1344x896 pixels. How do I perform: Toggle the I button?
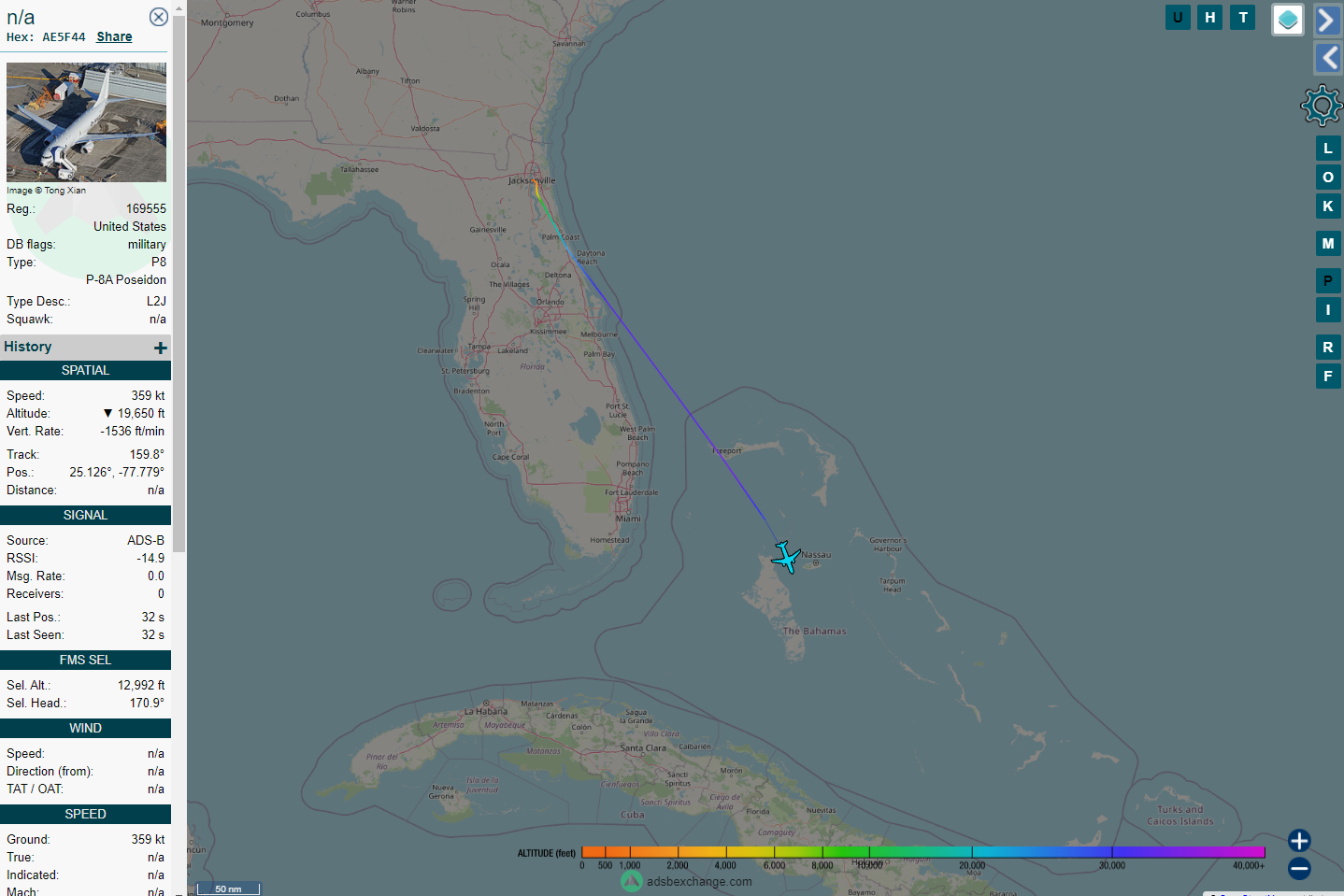[x=1328, y=310]
